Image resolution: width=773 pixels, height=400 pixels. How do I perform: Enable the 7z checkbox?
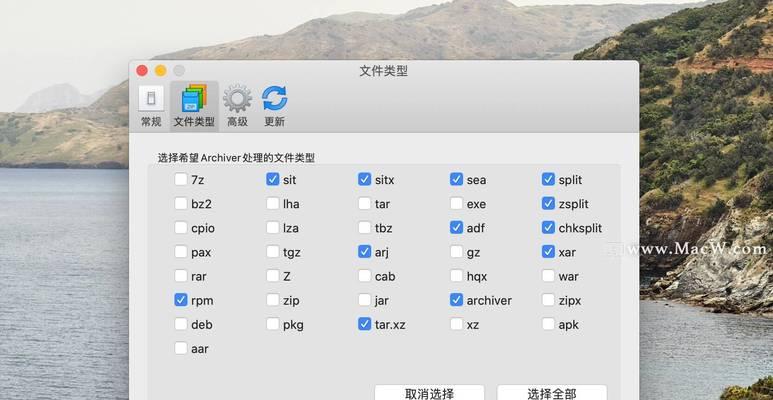click(181, 180)
